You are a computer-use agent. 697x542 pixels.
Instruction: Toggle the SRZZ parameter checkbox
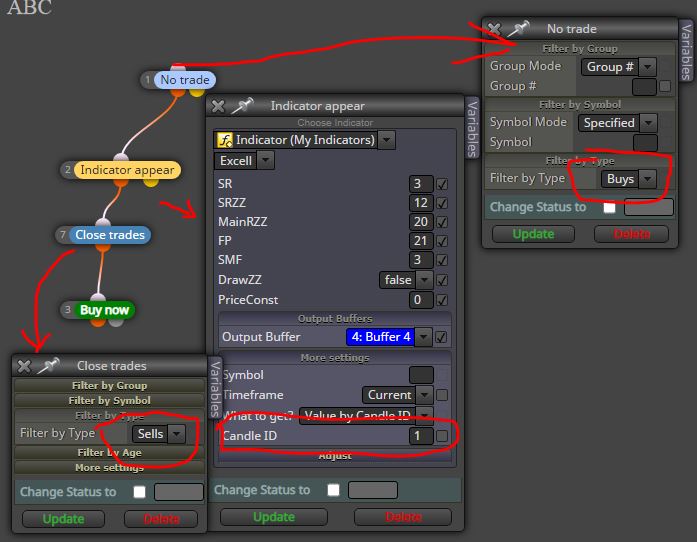442,203
